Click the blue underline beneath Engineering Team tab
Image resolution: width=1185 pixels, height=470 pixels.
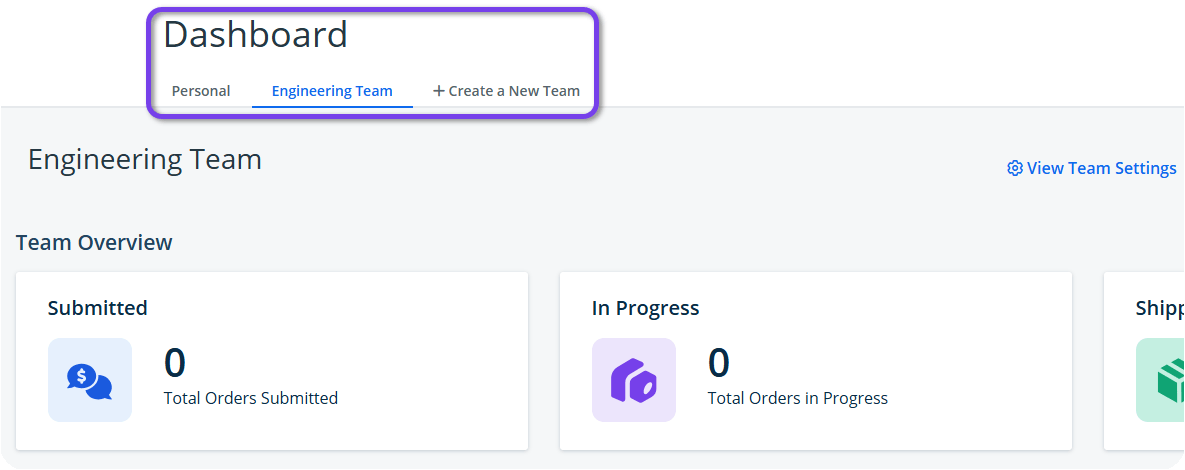click(332, 106)
